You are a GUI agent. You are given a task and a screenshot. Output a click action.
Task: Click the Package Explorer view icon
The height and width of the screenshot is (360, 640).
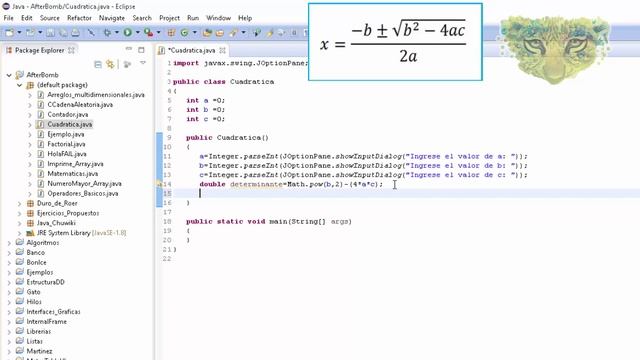[9, 50]
